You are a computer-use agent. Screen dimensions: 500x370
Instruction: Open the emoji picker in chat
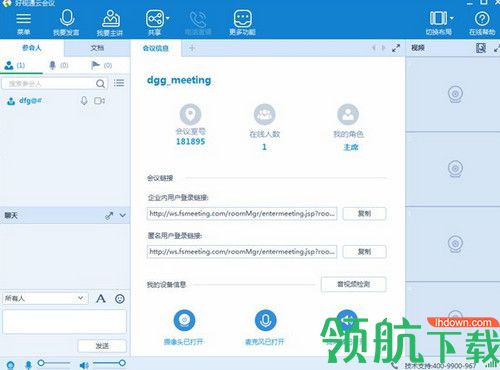click(x=120, y=299)
